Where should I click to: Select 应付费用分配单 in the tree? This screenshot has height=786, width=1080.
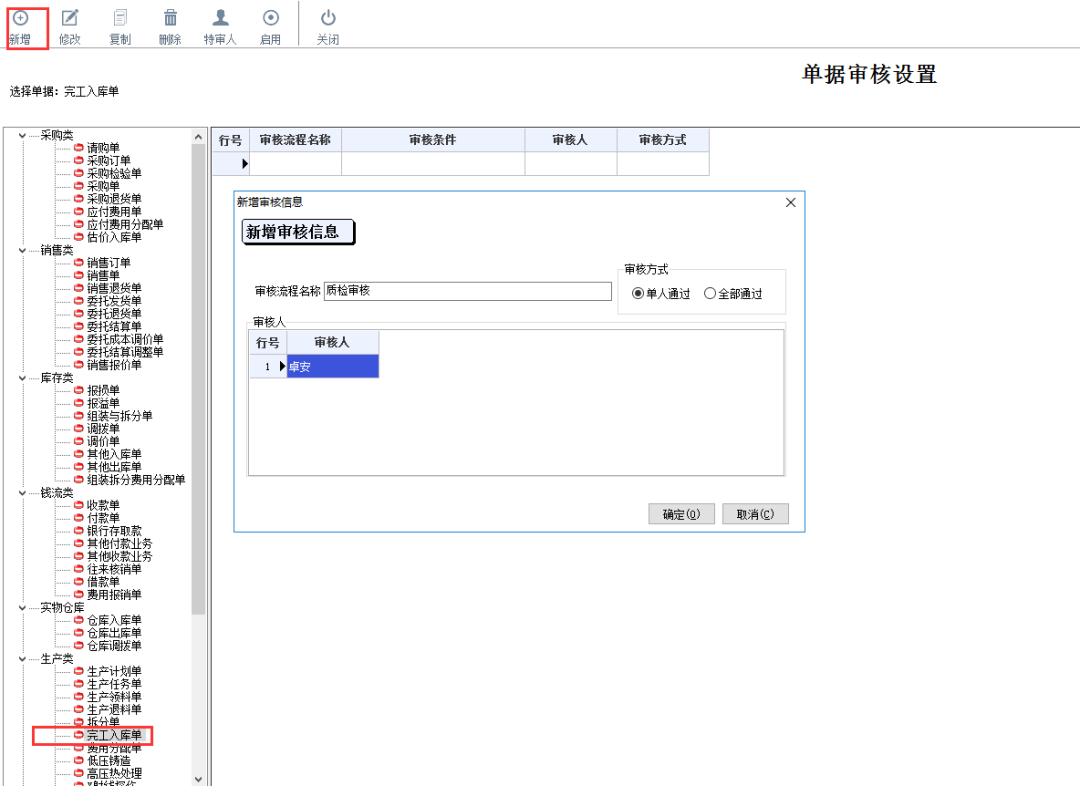coord(125,225)
